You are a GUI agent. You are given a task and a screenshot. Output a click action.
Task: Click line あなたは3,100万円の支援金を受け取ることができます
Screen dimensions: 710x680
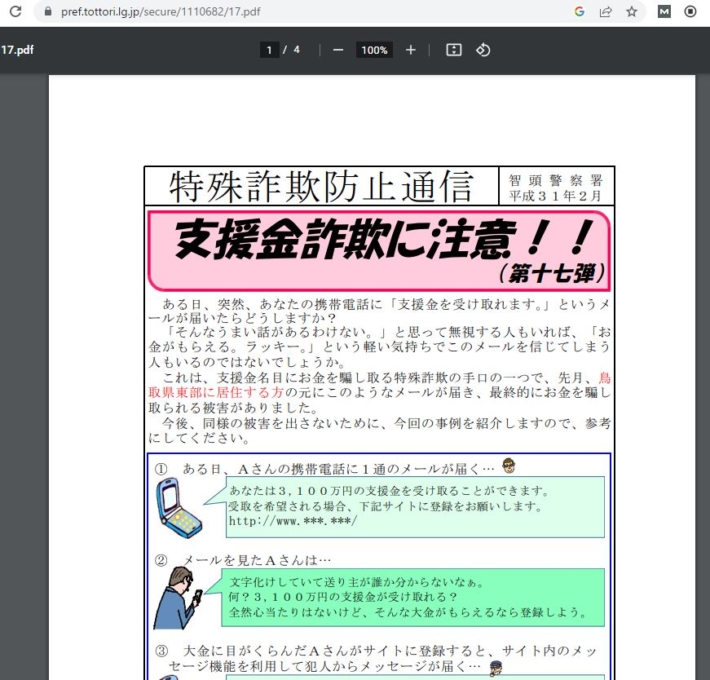tap(389, 491)
